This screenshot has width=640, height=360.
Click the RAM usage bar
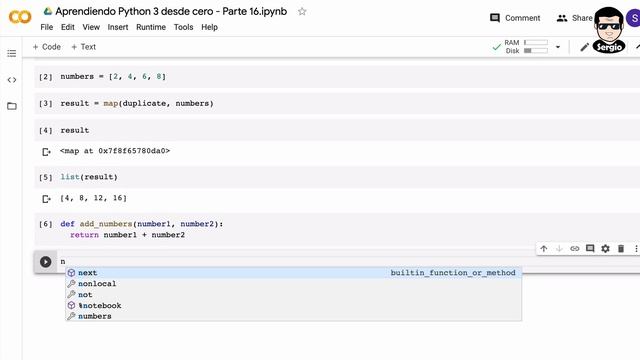click(x=536, y=42)
